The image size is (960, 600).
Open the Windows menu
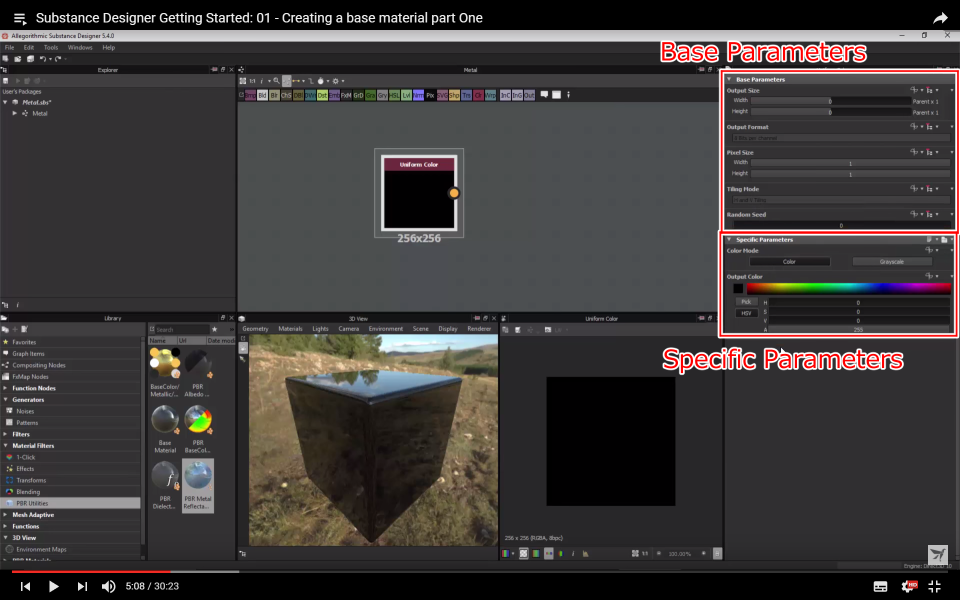(80, 47)
